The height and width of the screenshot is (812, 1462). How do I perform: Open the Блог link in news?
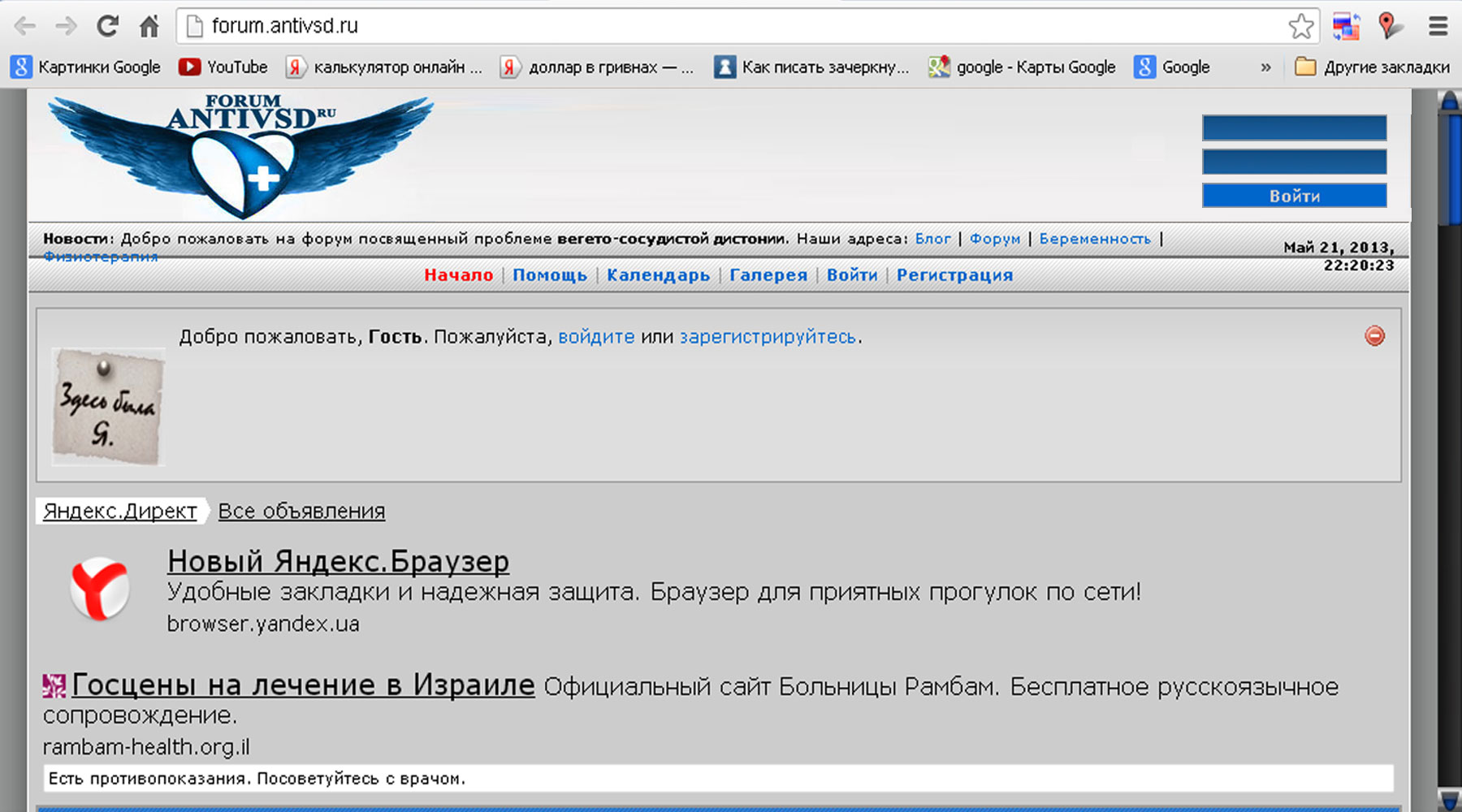tap(932, 239)
